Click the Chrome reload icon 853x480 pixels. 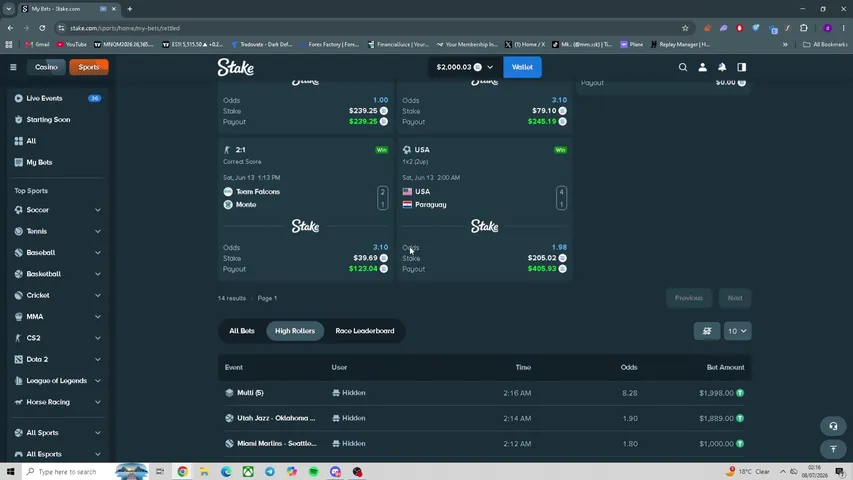(x=42, y=28)
